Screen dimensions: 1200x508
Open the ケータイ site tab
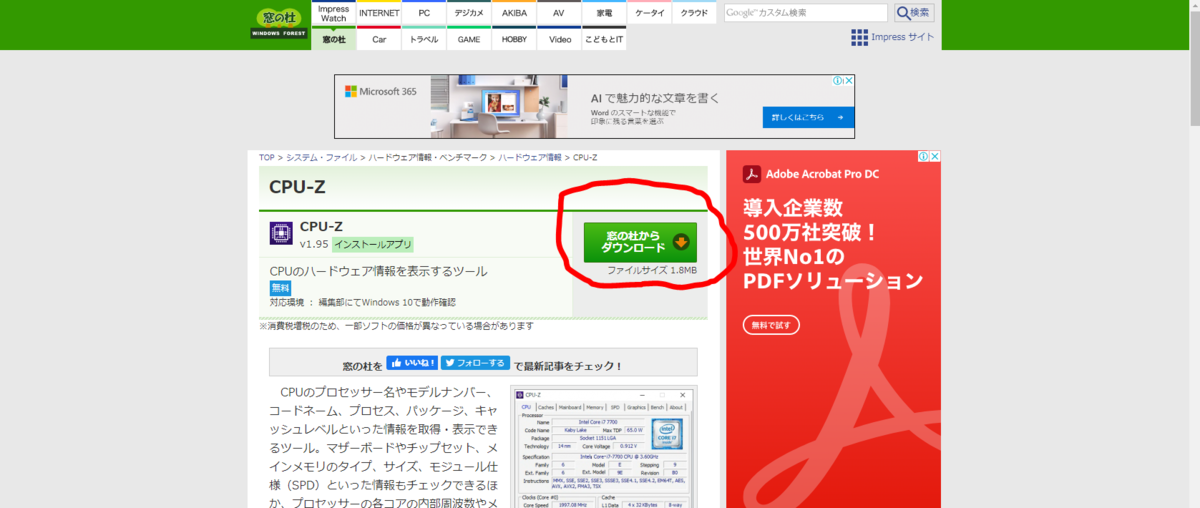tap(650, 13)
